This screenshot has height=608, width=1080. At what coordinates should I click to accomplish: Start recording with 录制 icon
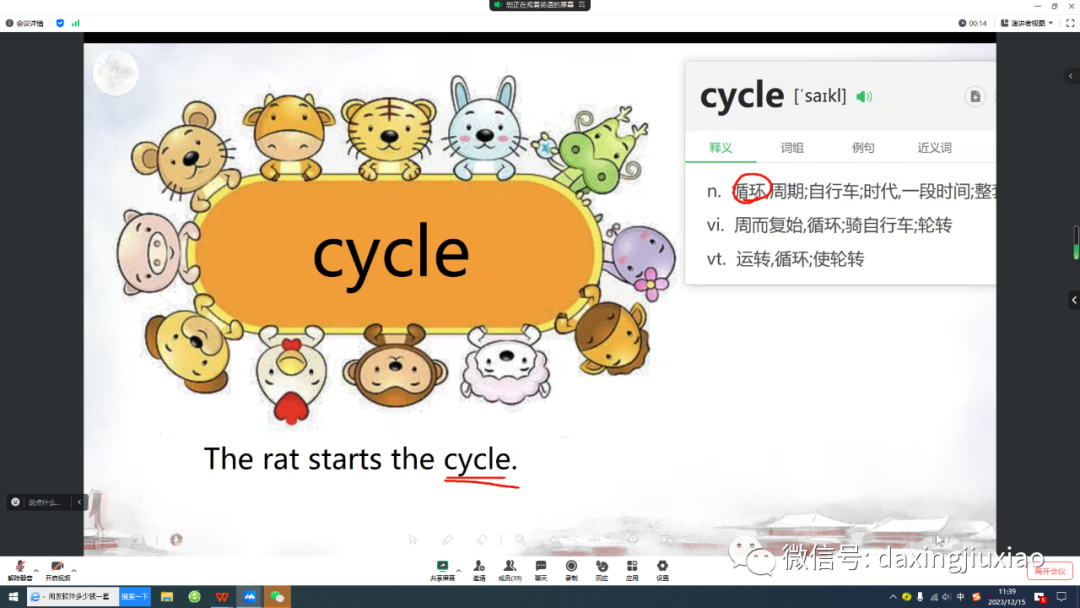571,570
